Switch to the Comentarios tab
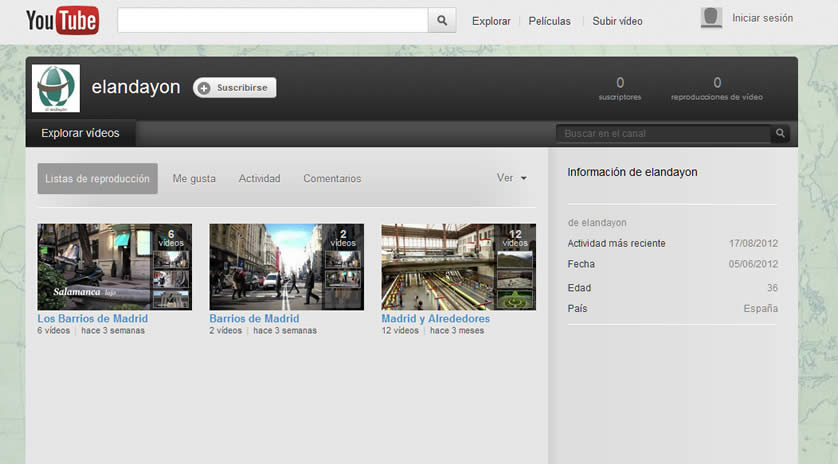Screen dimensions: 838x464 [x=332, y=179]
